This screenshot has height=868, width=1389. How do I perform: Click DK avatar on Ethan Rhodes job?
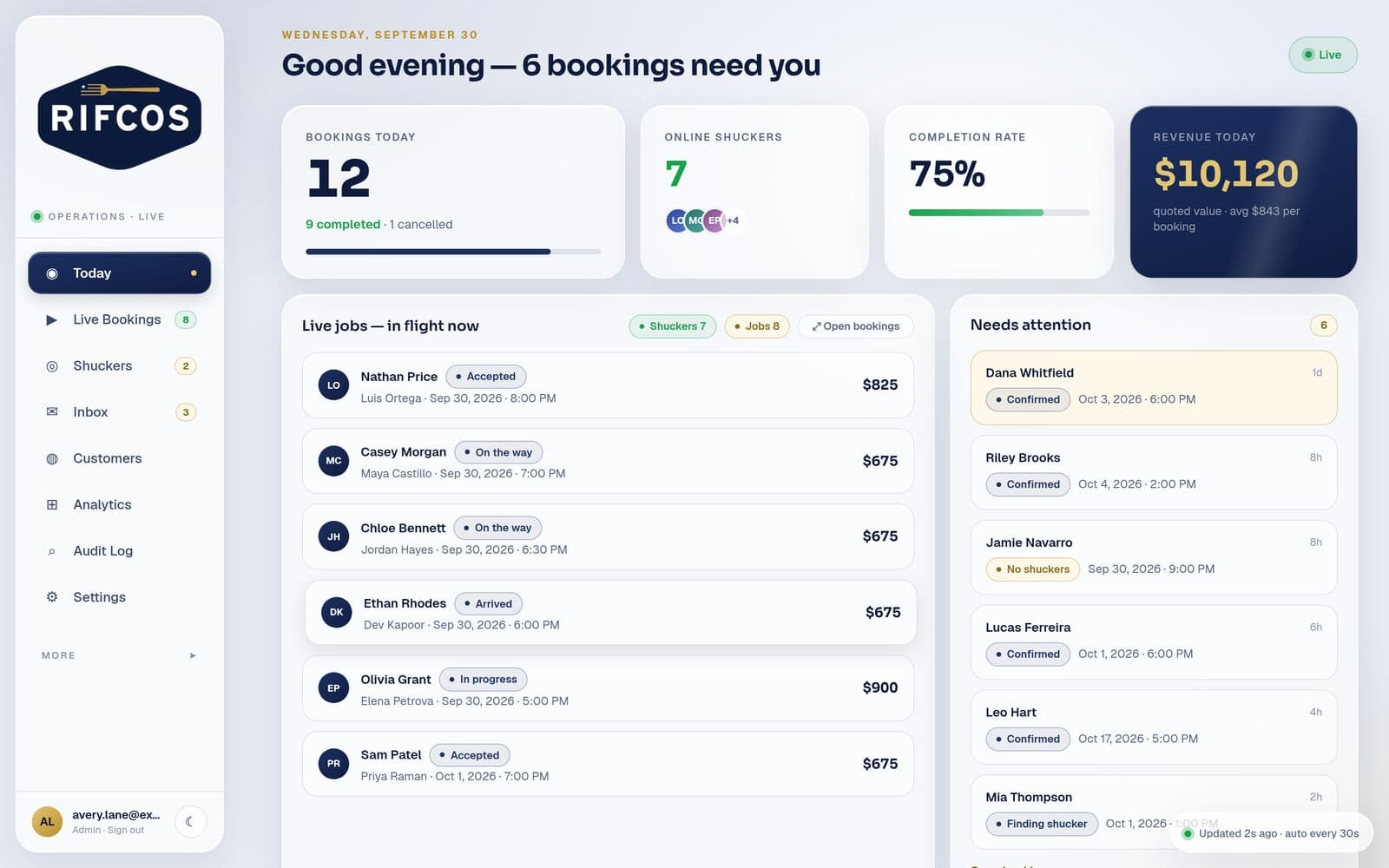click(x=337, y=612)
